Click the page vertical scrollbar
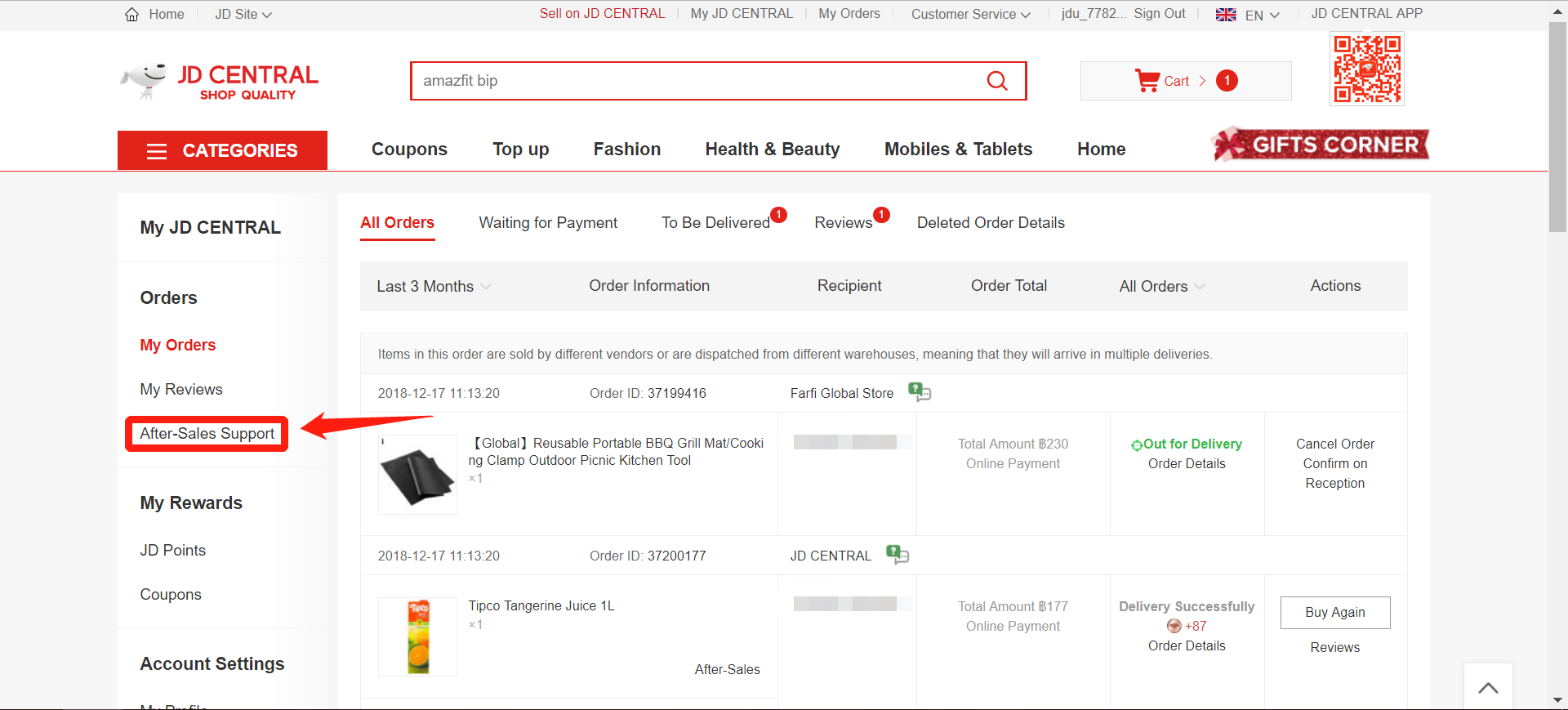This screenshot has height=710, width=1568. 1557,127
